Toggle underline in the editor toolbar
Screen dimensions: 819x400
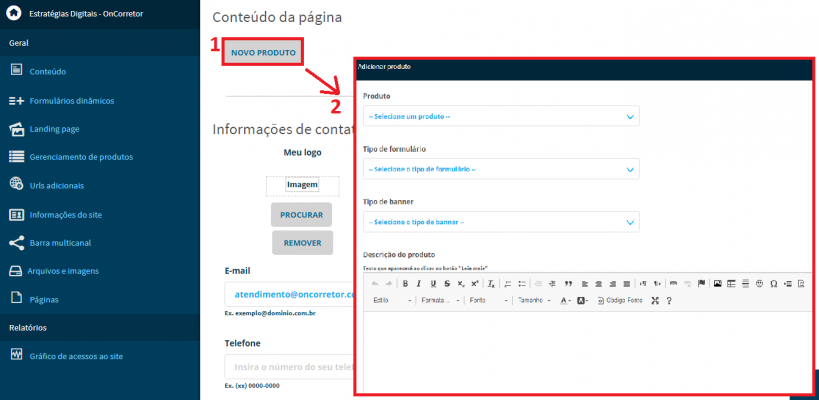(433, 284)
